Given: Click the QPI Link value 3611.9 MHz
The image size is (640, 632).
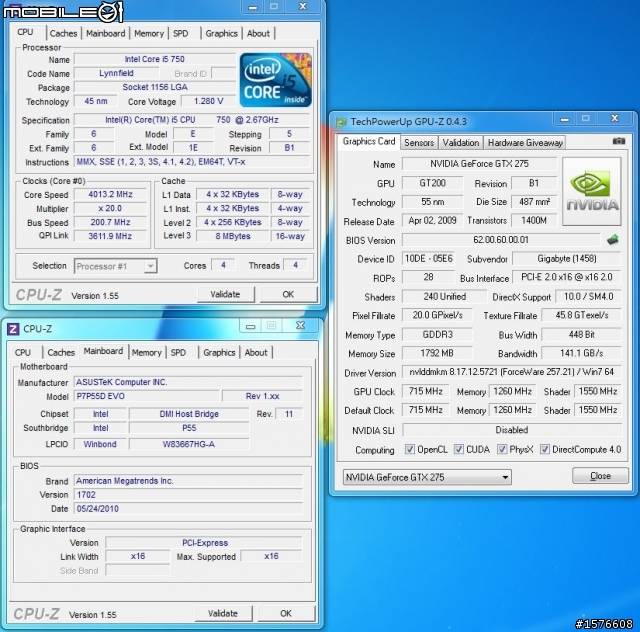Looking at the screenshot, I should coord(110,236).
